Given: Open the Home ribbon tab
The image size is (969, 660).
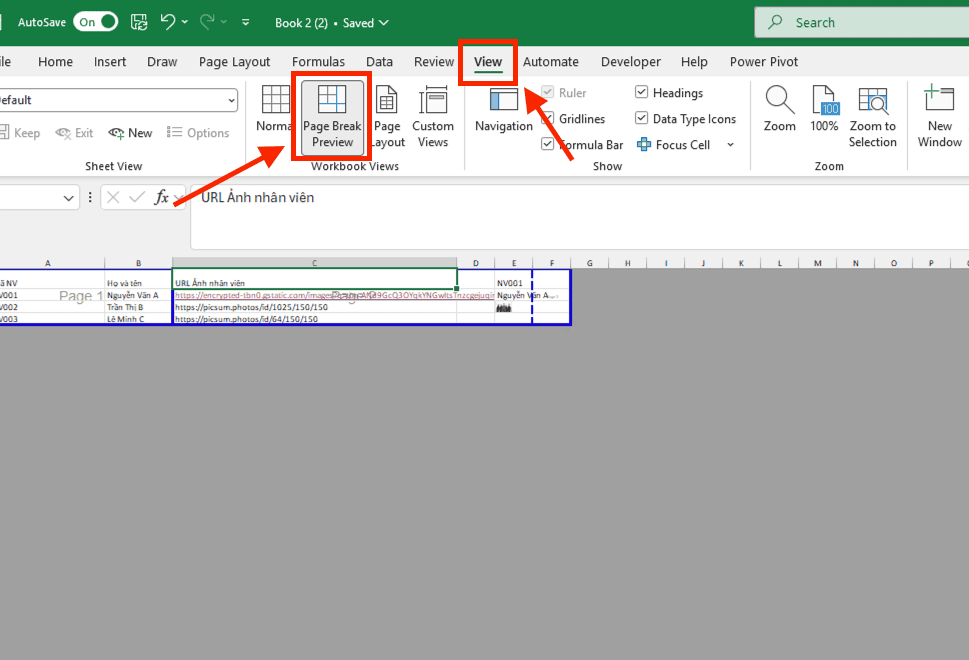Looking at the screenshot, I should point(55,62).
